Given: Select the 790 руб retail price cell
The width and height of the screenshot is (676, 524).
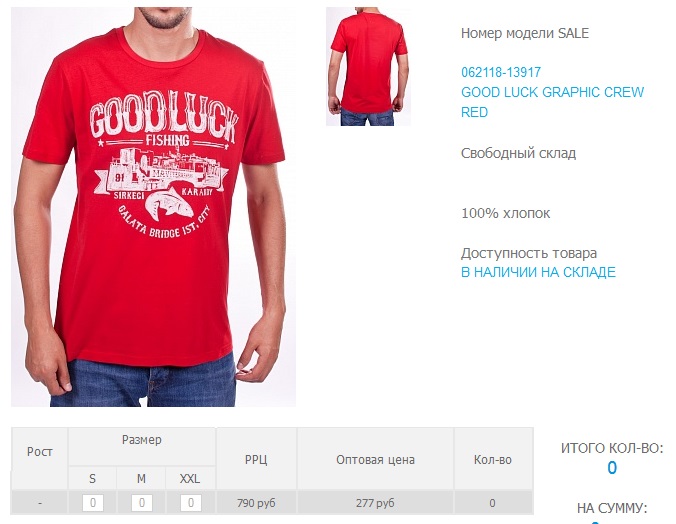Looking at the screenshot, I should click(x=256, y=503).
